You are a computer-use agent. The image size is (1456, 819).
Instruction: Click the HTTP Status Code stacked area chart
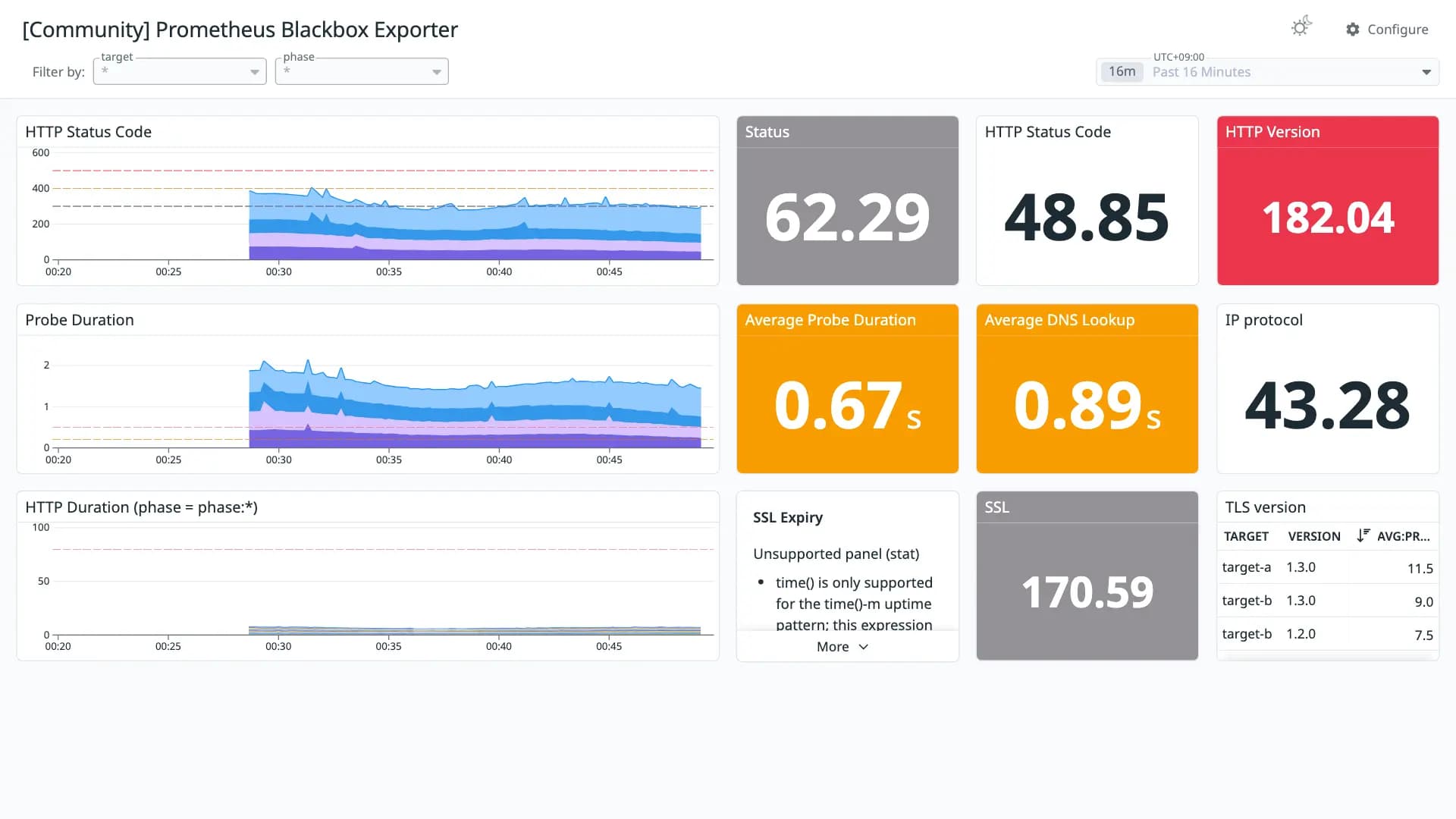pyautogui.click(x=475, y=224)
